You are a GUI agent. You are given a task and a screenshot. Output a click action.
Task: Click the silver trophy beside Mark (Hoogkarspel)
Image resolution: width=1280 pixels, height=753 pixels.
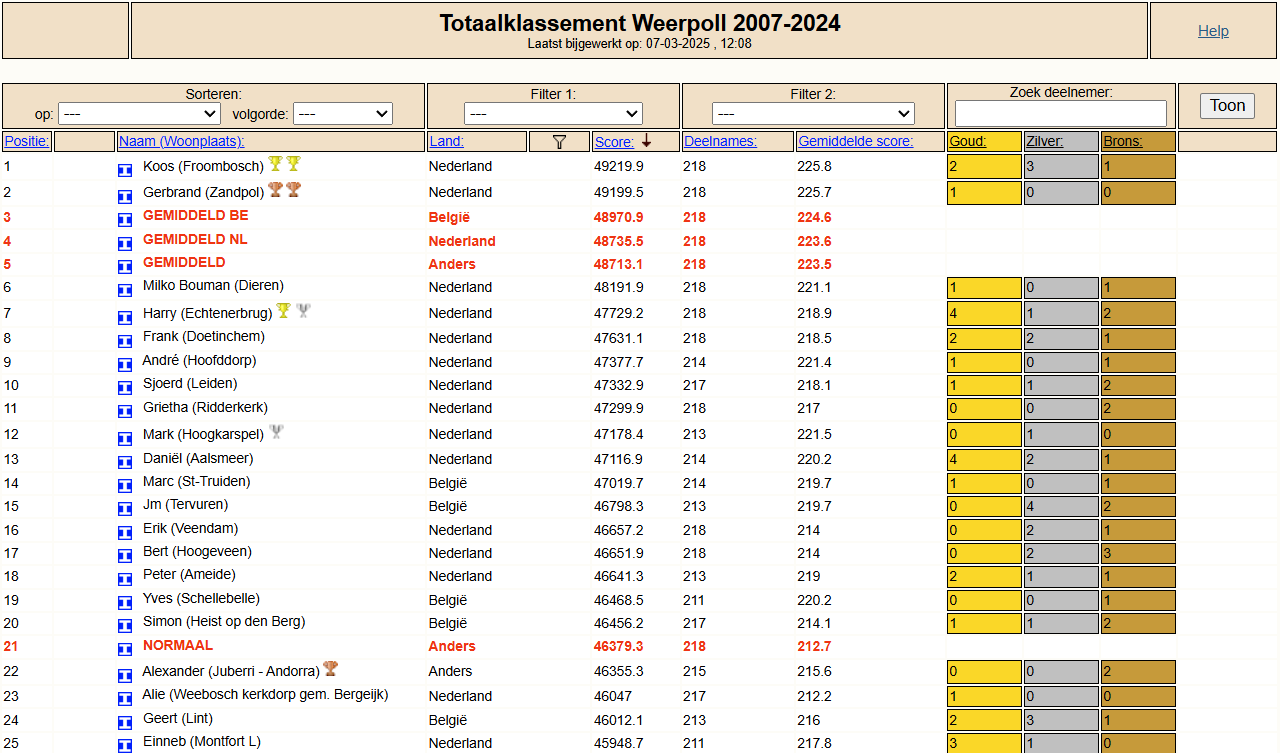[x=276, y=431]
